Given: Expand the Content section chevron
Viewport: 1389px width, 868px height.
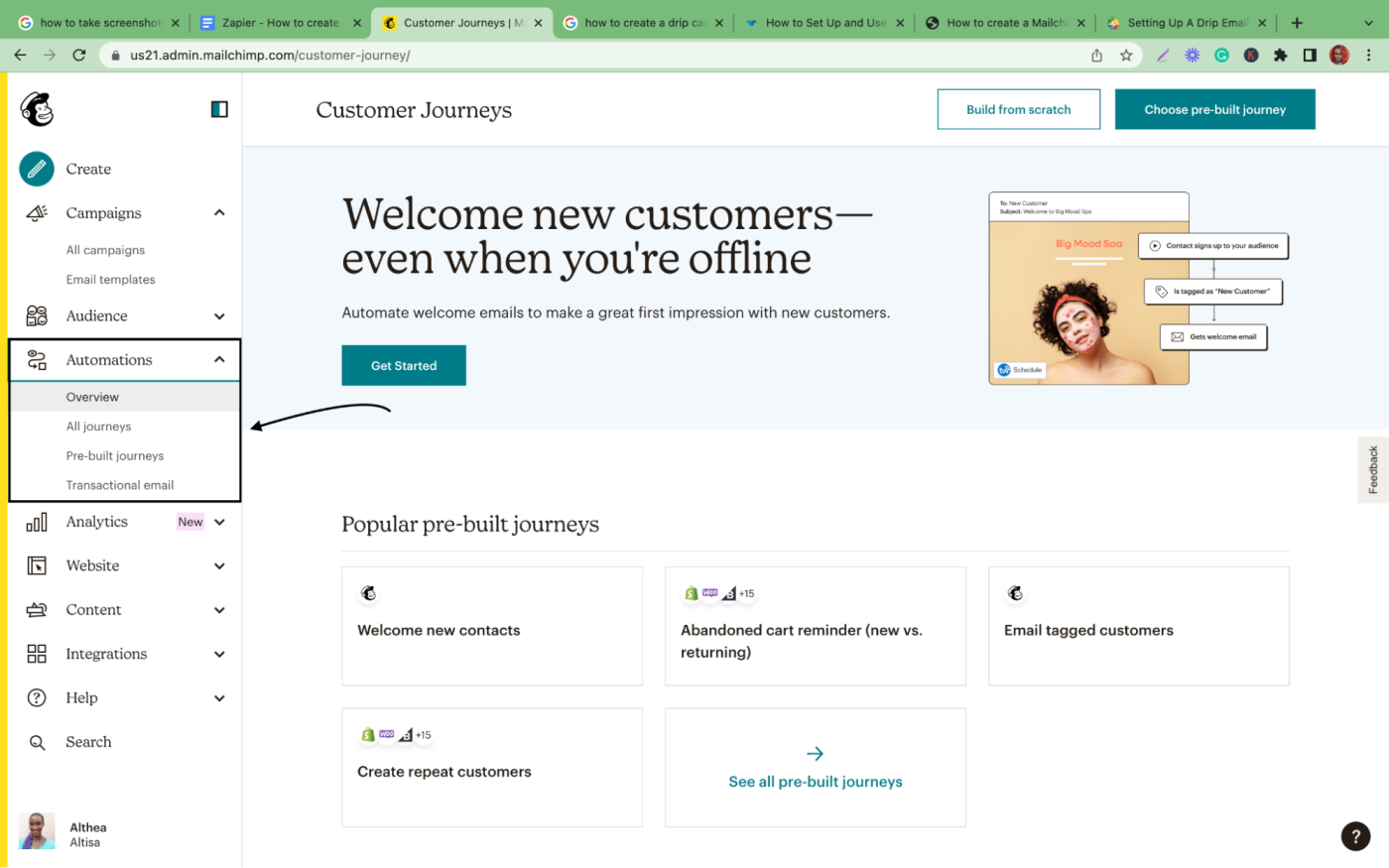Looking at the screenshot, I should [219, 610].
